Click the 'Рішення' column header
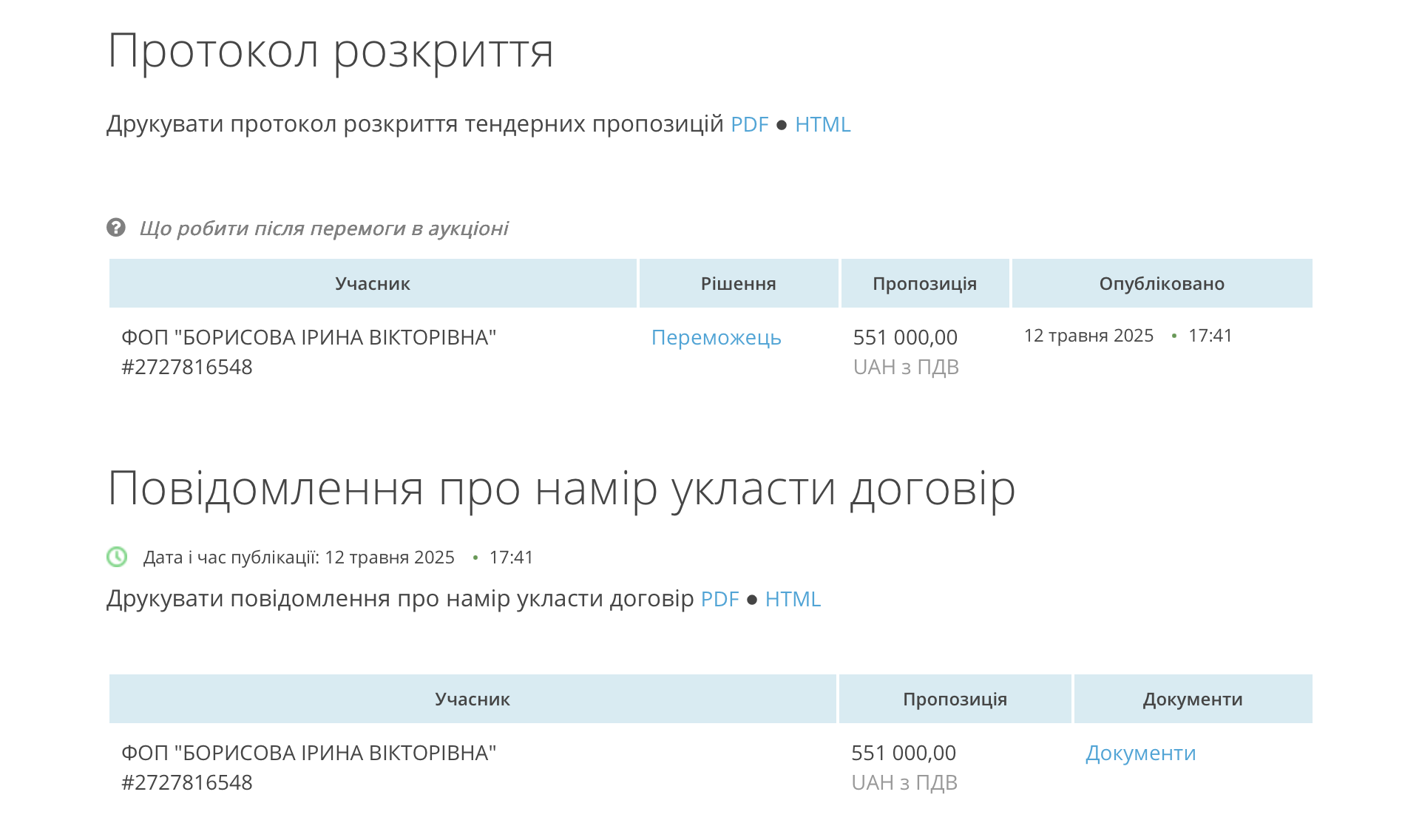This screenshot has height=840, width=1402. 738,284
